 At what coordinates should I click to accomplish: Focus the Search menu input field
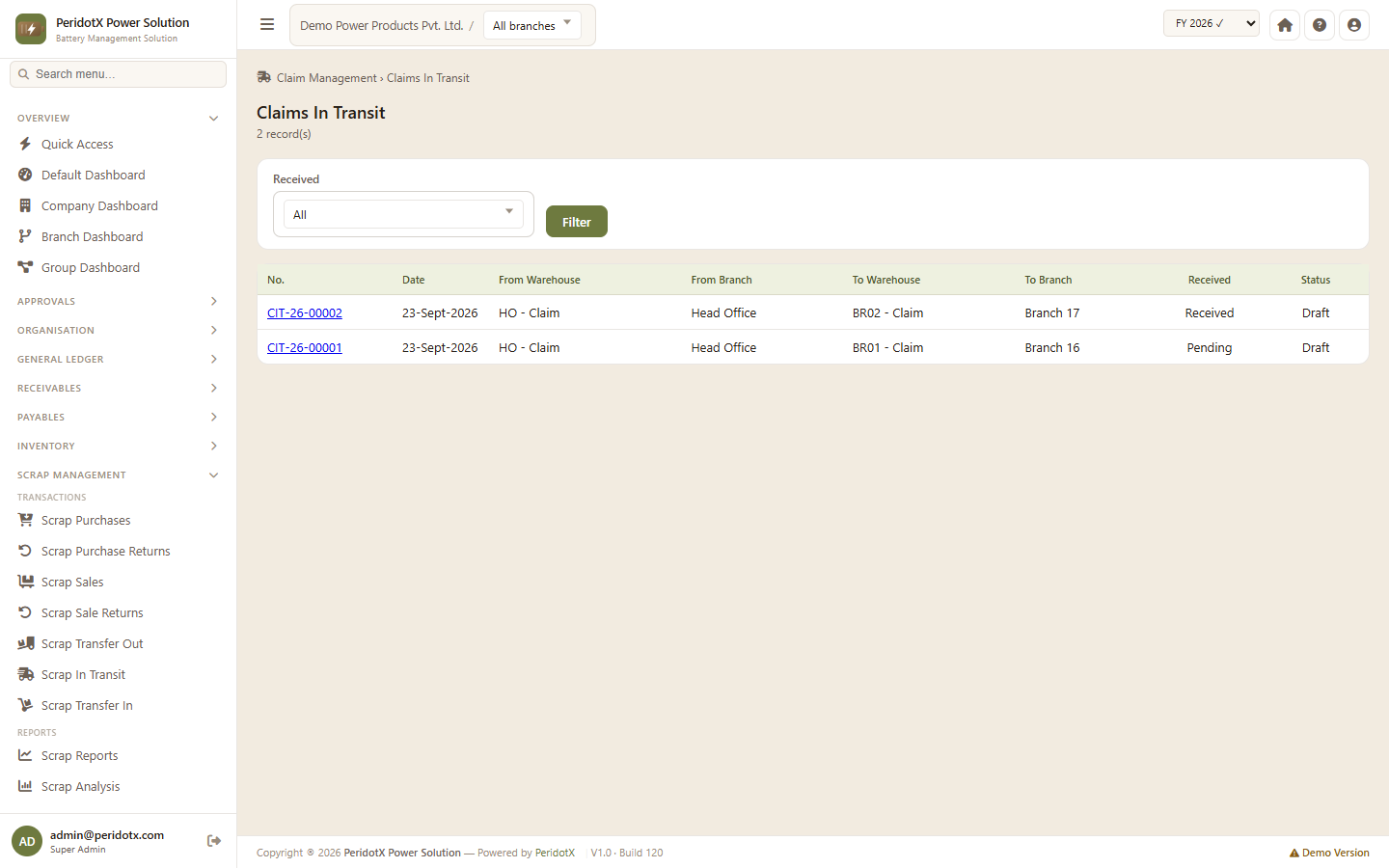tap(118, 74)
